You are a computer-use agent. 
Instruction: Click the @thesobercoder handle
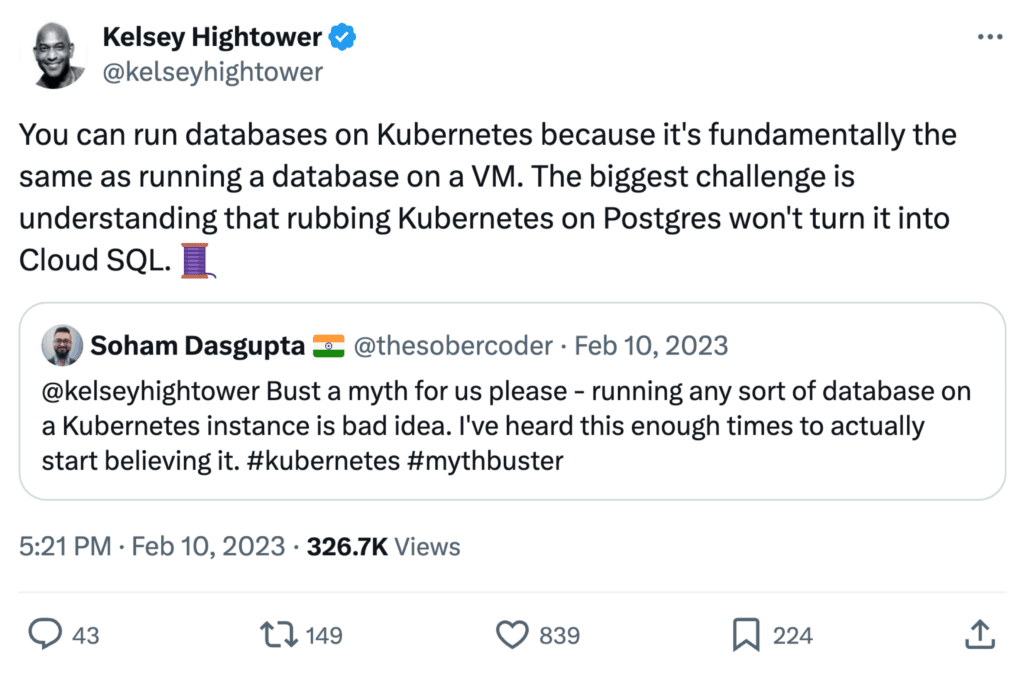(453, 346)
